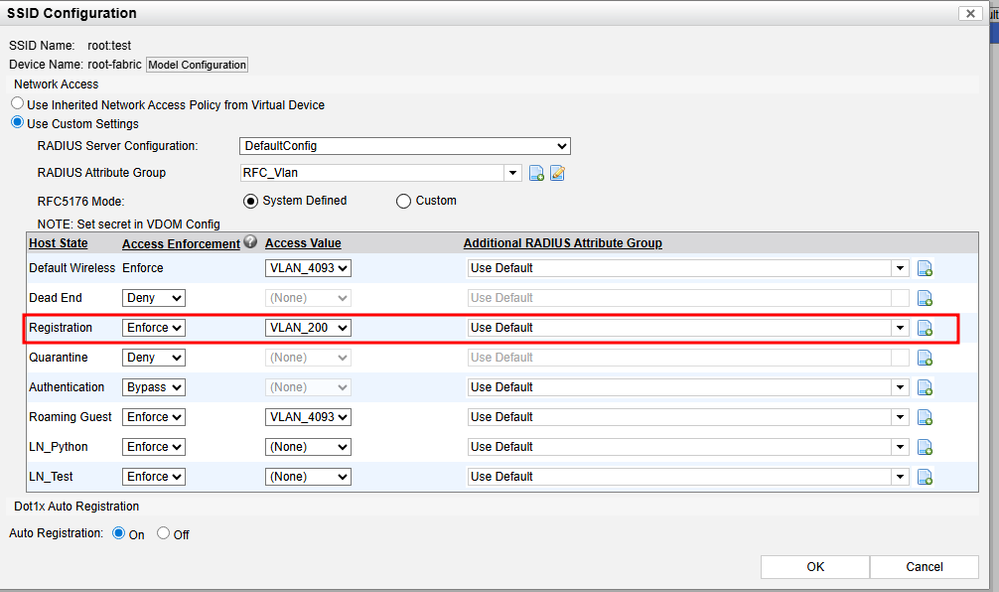Click the add icon in LN_Python row
The height and width of the screenshot is (592, 999).
coord(925,447)
